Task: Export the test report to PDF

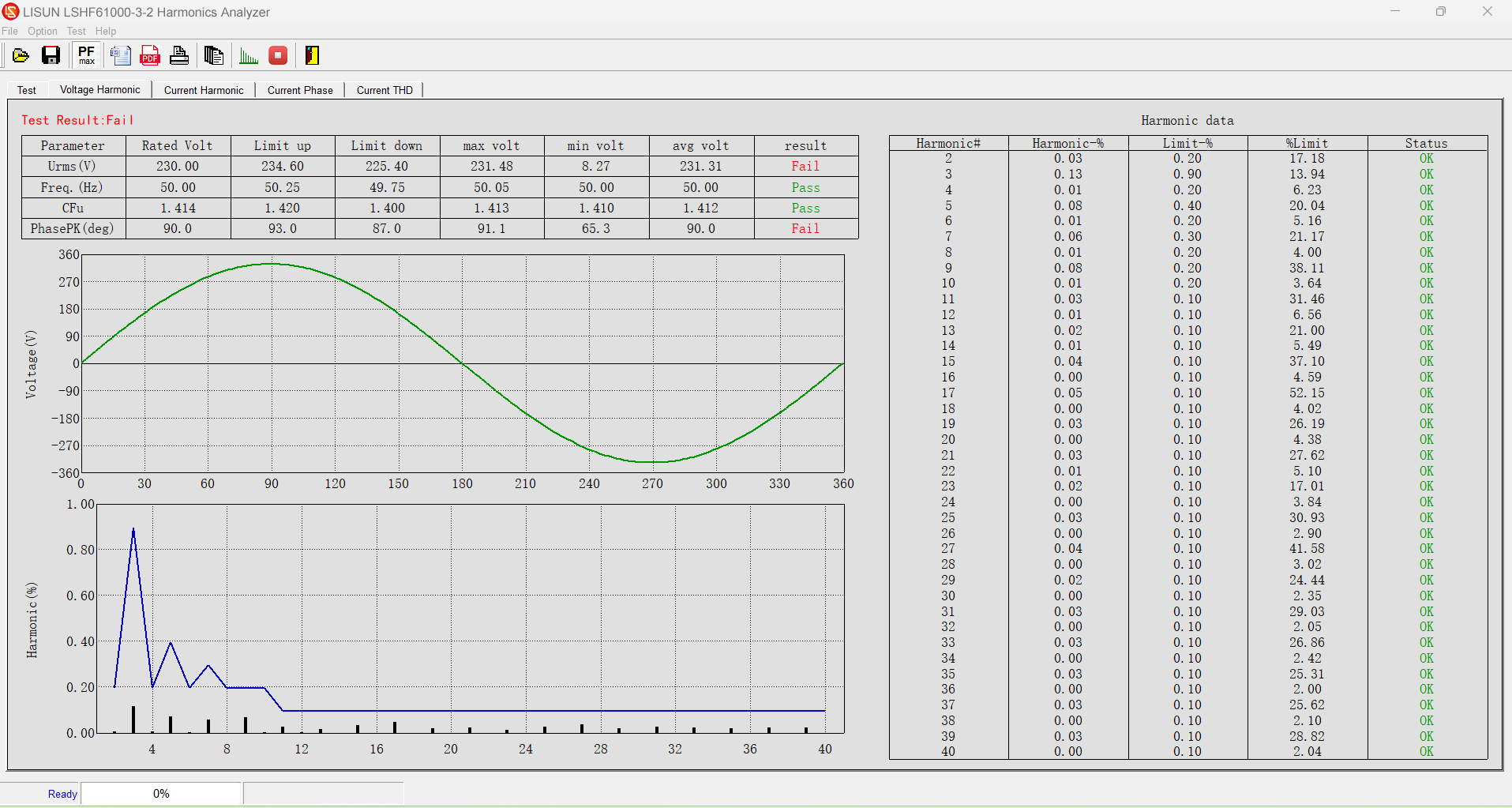Action: click(149, 55)
